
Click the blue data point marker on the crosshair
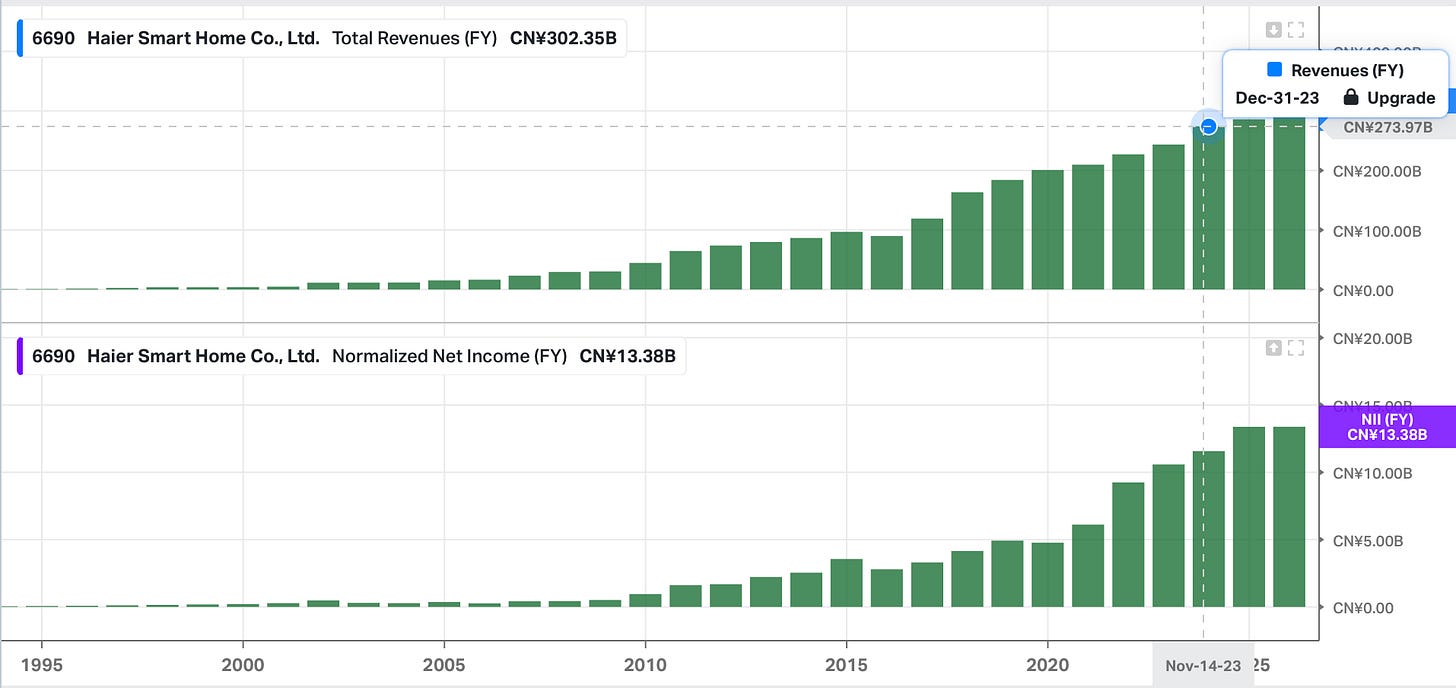pyautogui.click(x=1208, y=127)
